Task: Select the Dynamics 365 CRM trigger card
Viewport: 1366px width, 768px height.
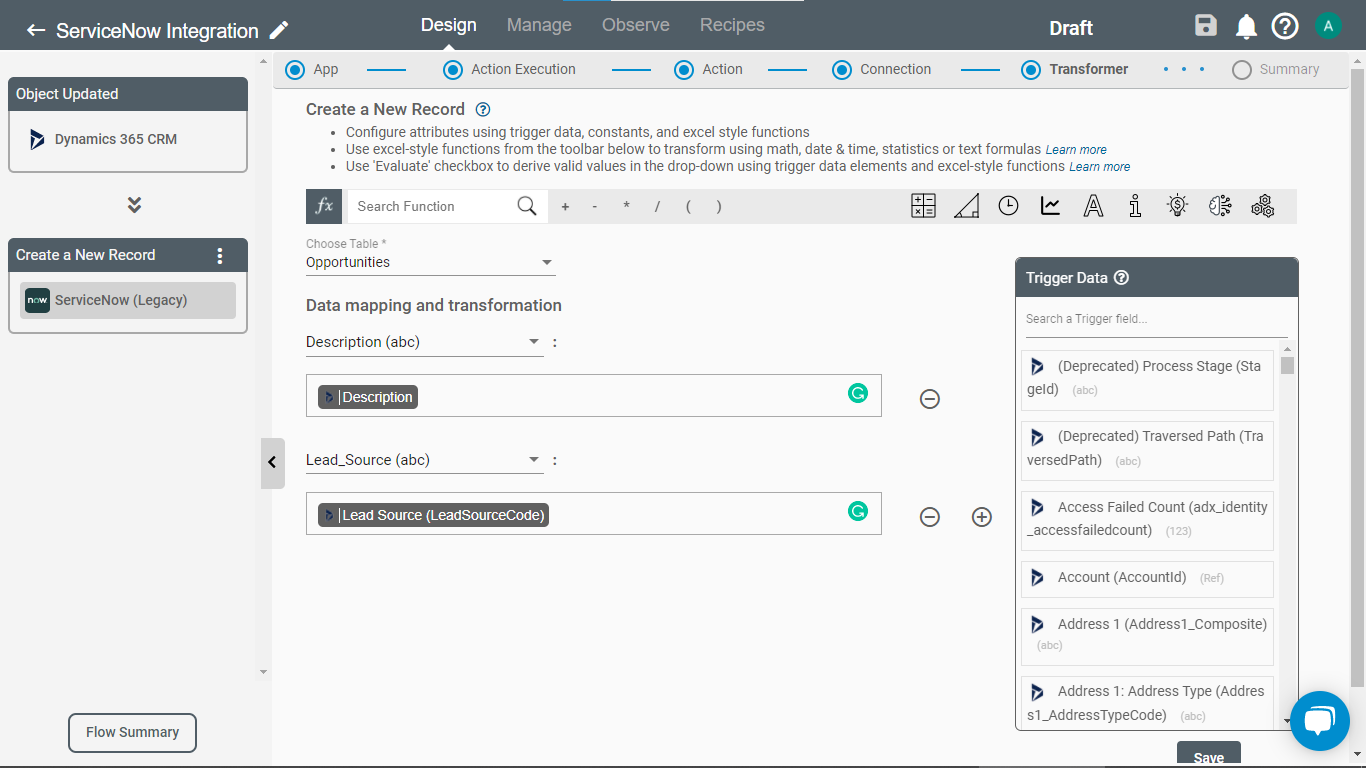Action: click(127, 141)
